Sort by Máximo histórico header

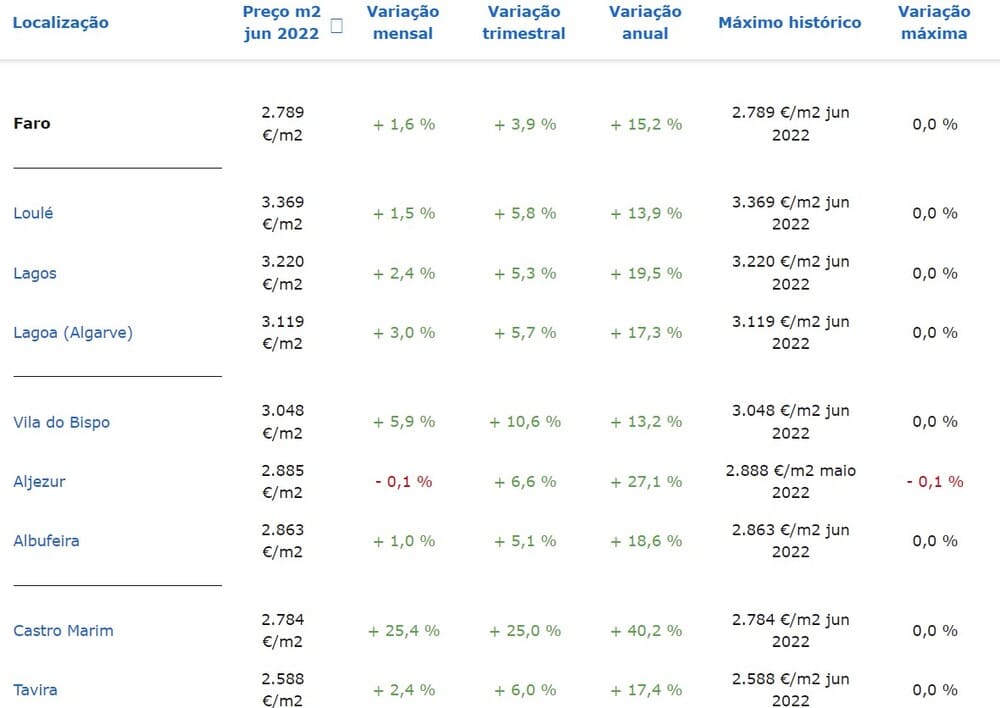[790, 23]
